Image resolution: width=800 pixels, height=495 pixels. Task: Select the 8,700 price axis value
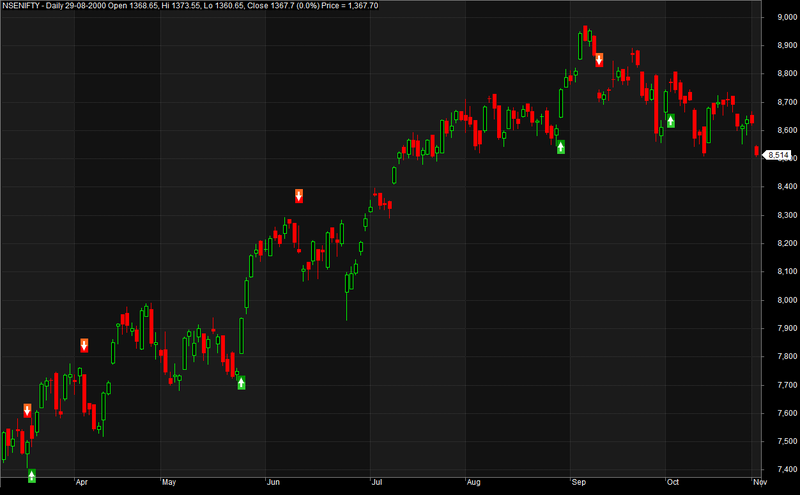coord(787,102)
